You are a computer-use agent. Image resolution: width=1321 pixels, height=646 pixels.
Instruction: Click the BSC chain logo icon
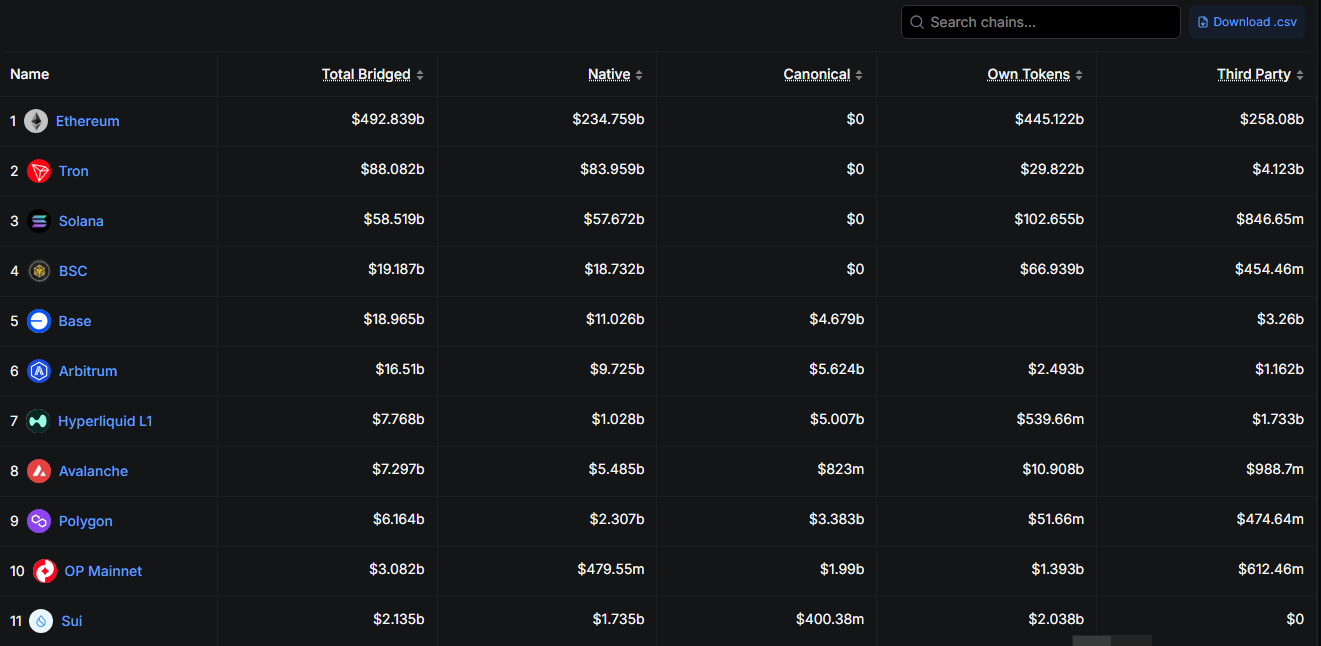[x=39, y=271]
